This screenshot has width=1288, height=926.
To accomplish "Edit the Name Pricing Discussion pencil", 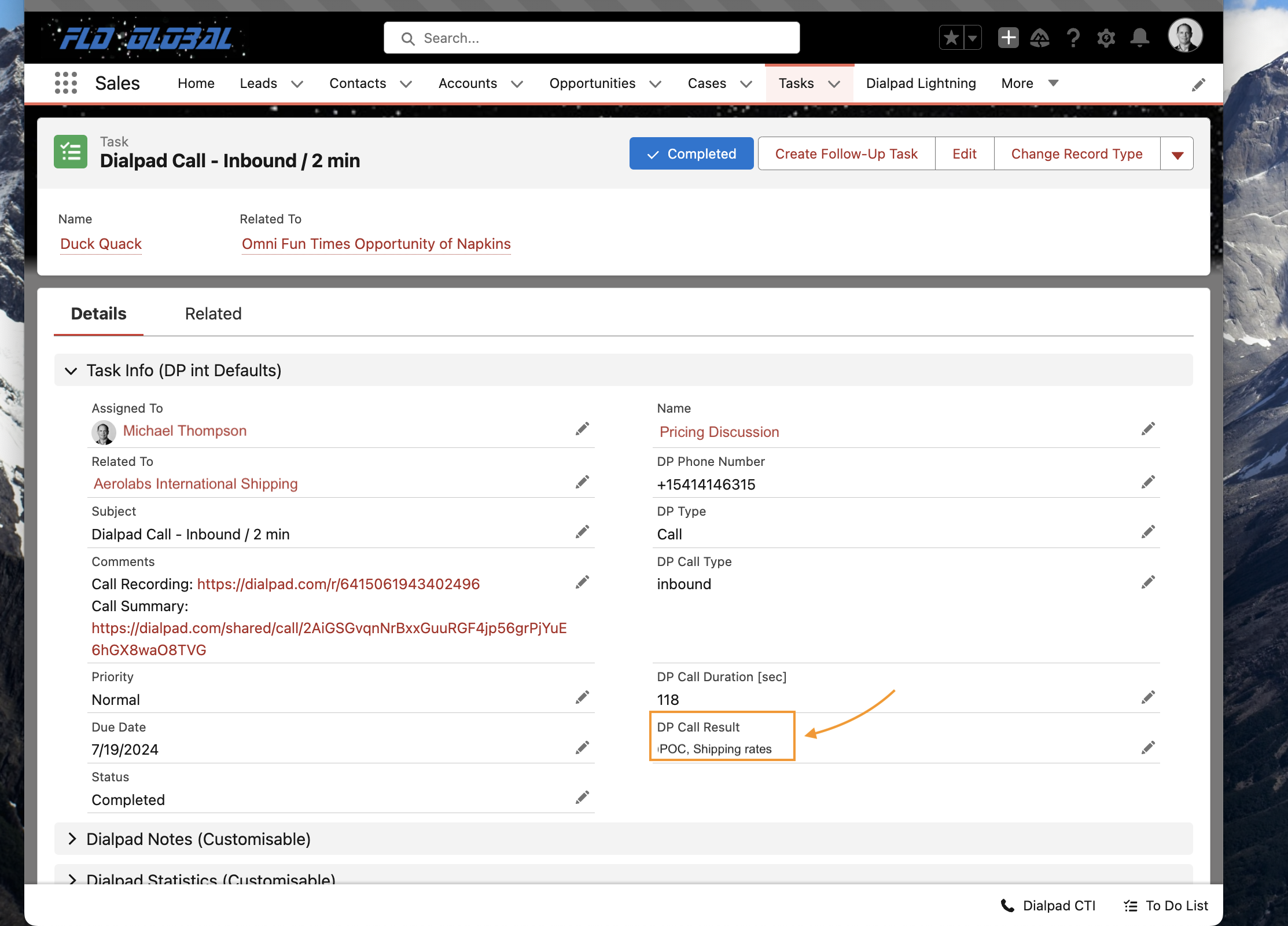I will tap(1148, 429).
